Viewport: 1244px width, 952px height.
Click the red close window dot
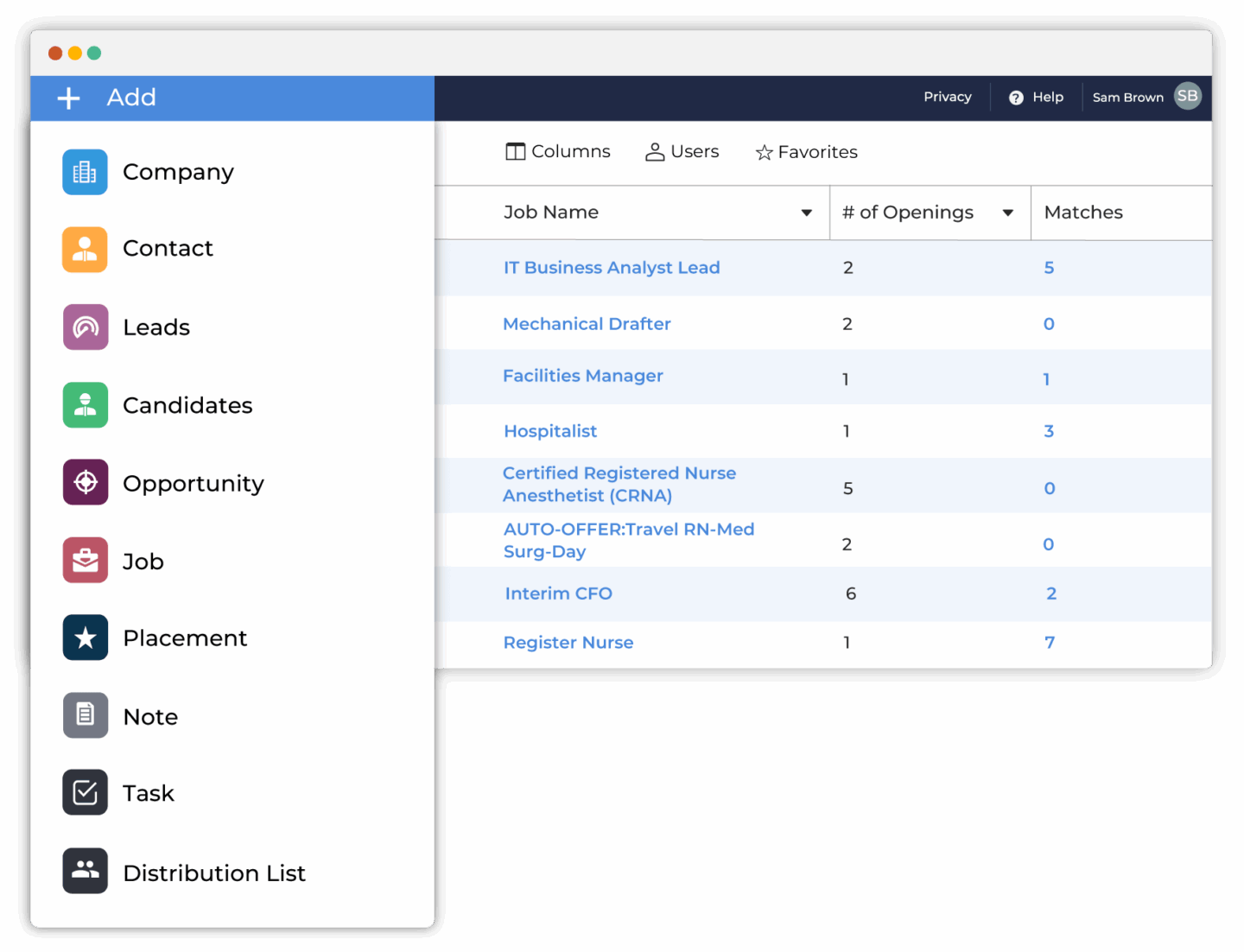[x=55, y=54]
